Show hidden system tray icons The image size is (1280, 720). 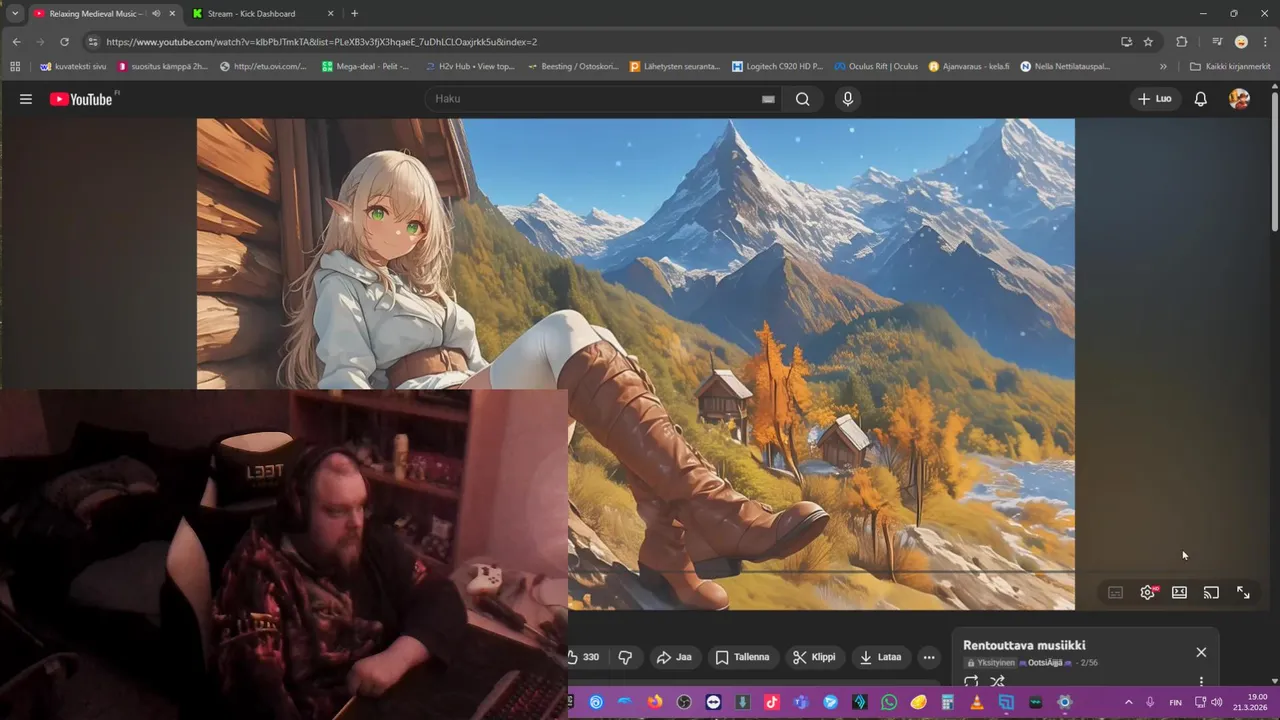coord(1129,702)
